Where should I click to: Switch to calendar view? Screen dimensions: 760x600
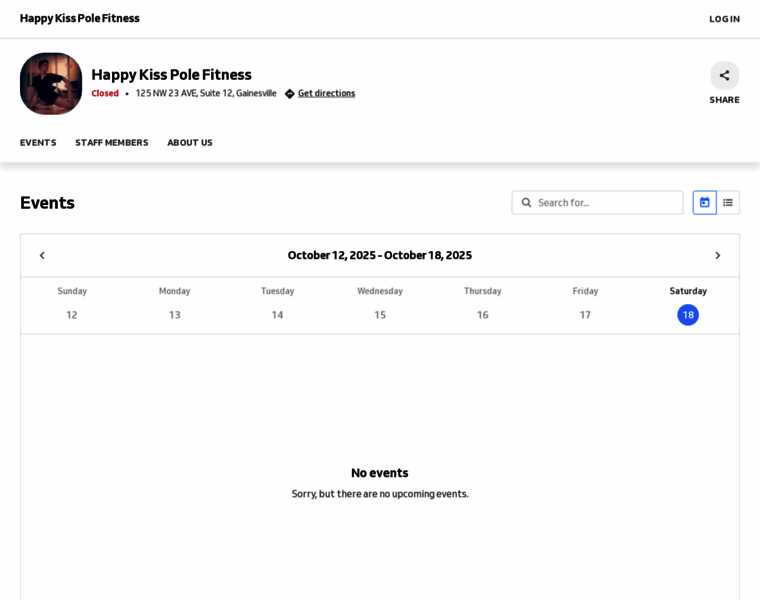[704, 202]
